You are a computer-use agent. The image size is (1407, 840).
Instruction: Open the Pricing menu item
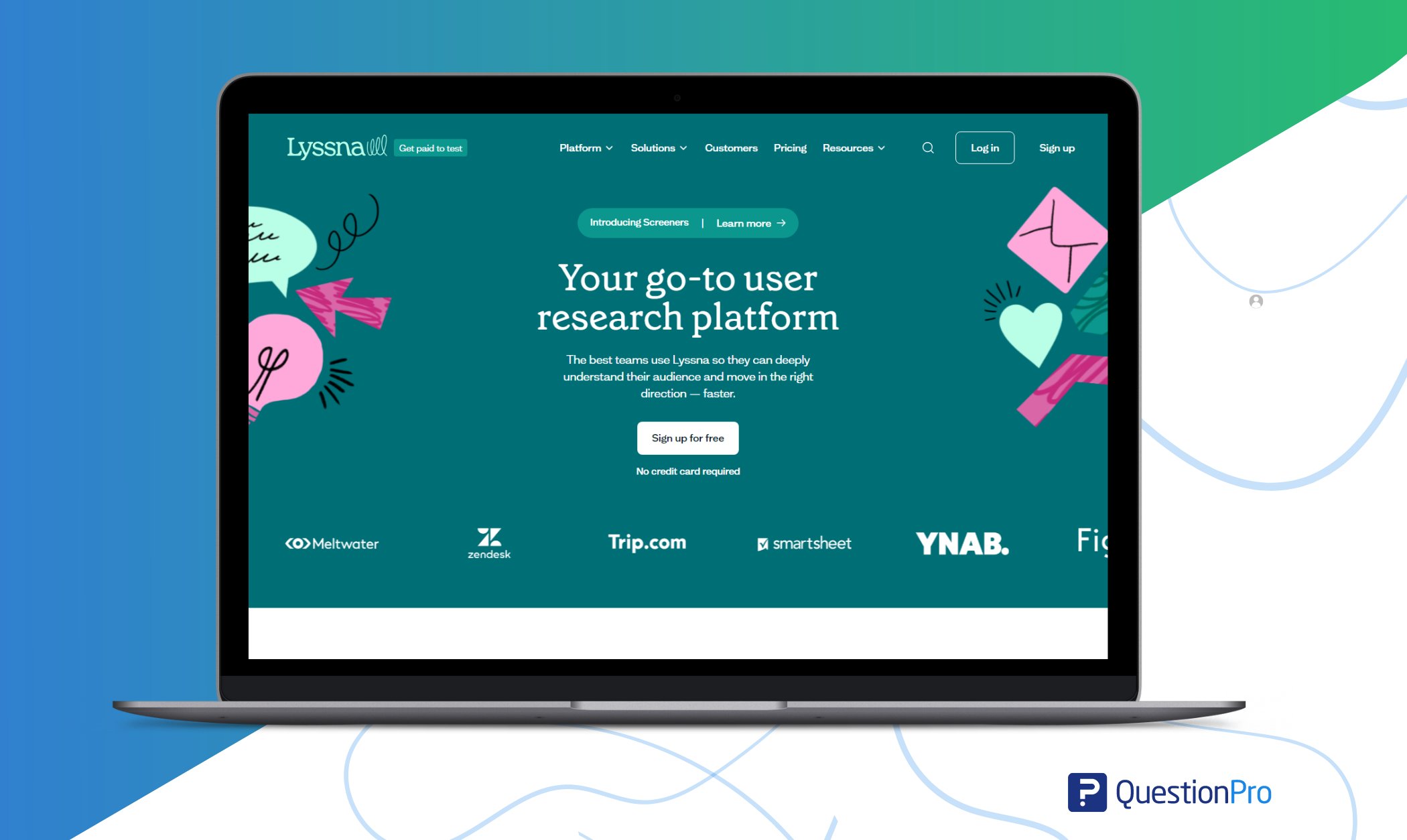point(790,148)
